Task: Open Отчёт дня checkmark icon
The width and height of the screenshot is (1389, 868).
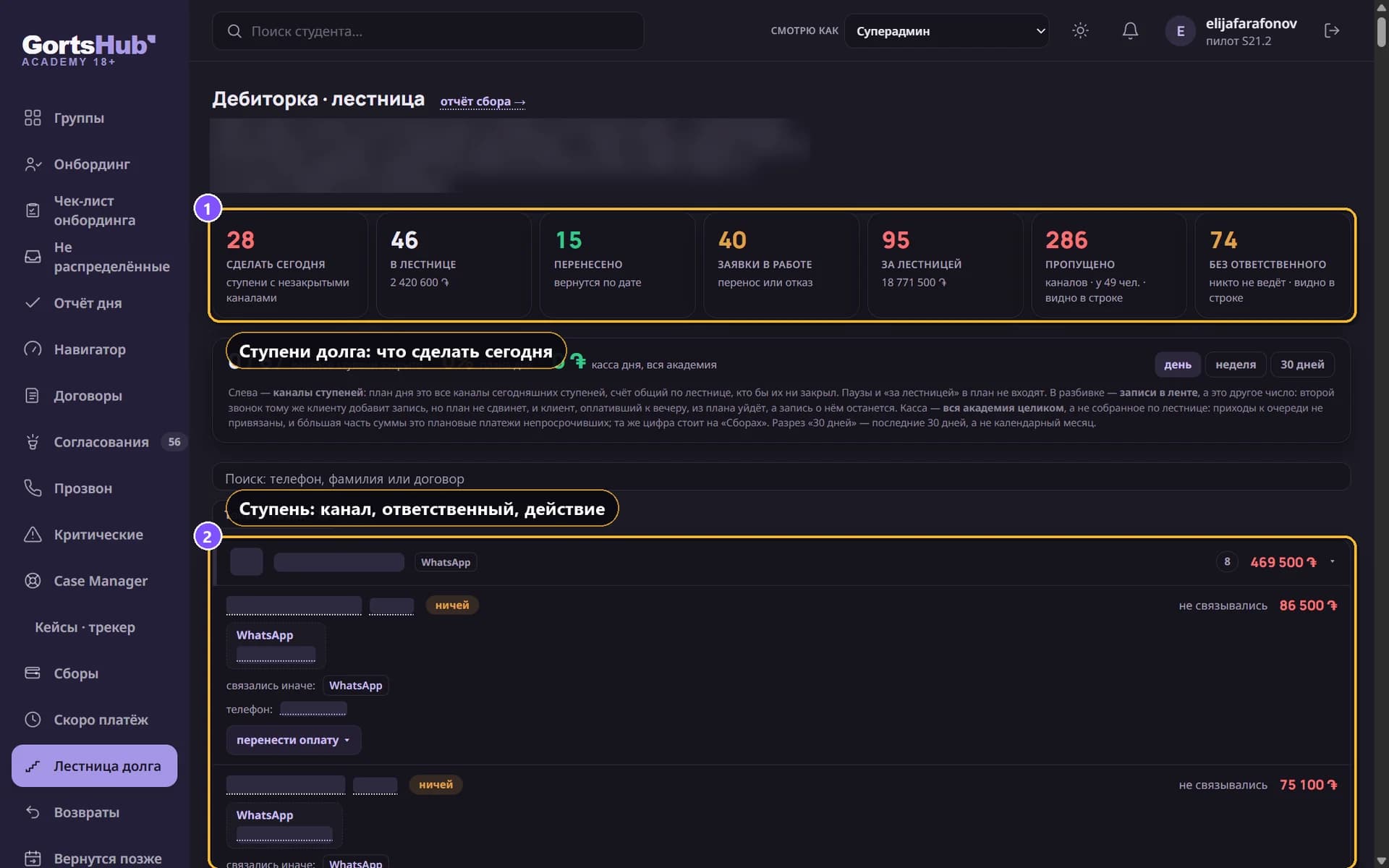Action: click(33, 303)
